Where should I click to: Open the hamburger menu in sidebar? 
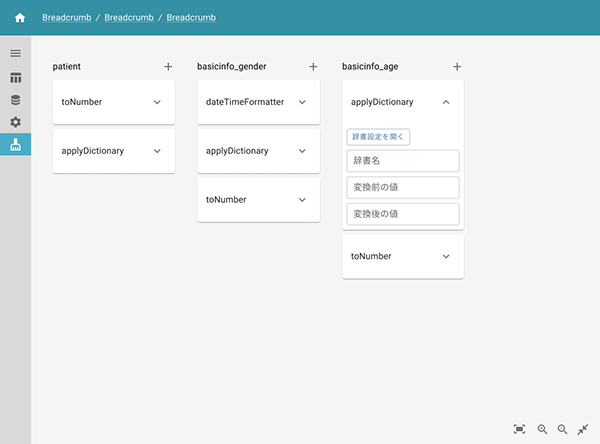[x=15, y=53]
